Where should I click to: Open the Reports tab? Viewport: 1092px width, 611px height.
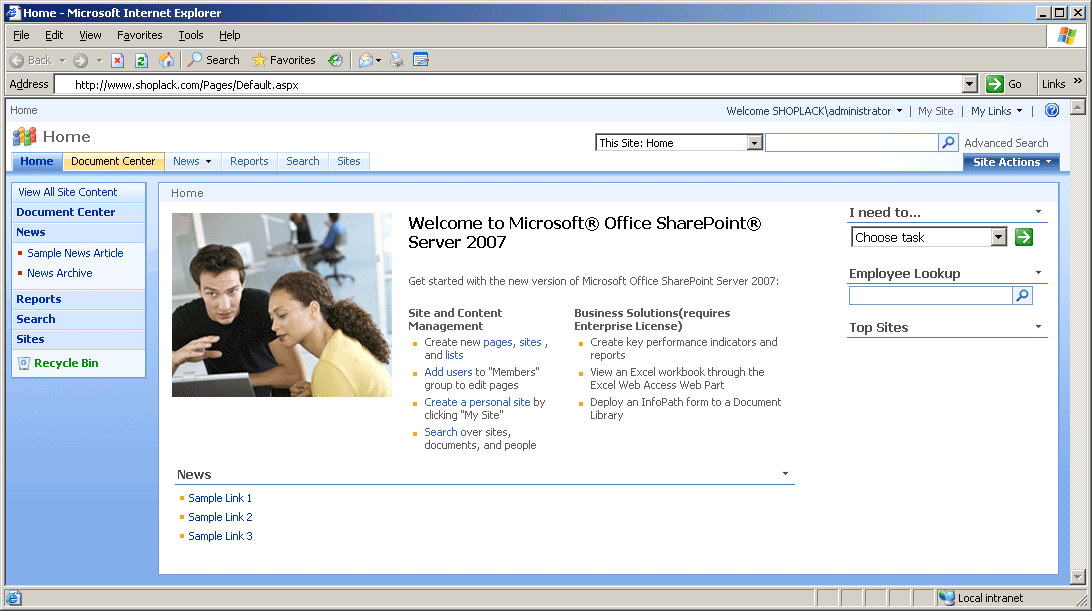click(249, 161)
